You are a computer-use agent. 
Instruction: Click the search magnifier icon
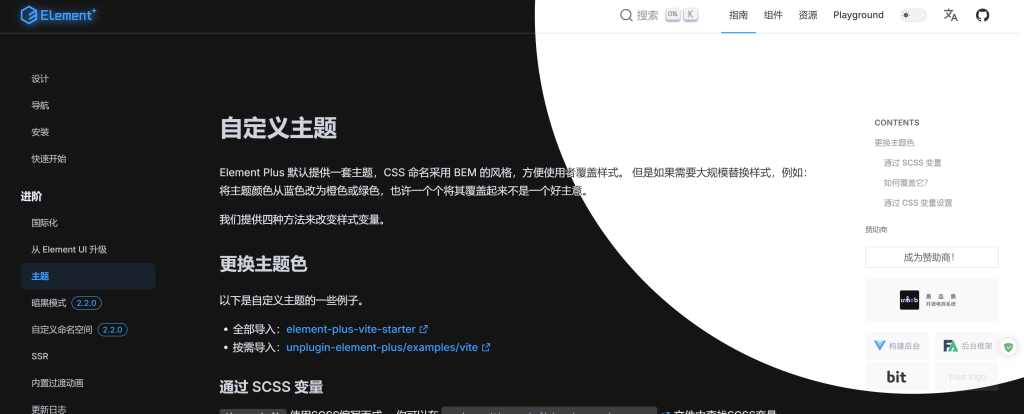pos(626,15)
